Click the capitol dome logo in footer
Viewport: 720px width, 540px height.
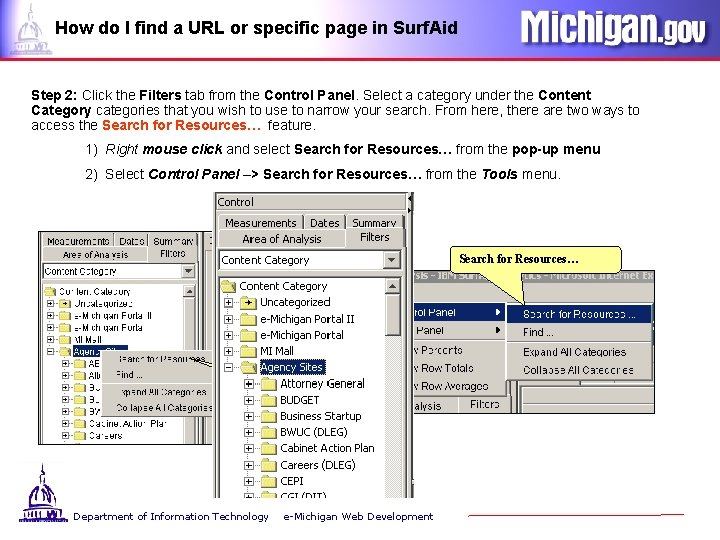(43, 494)
